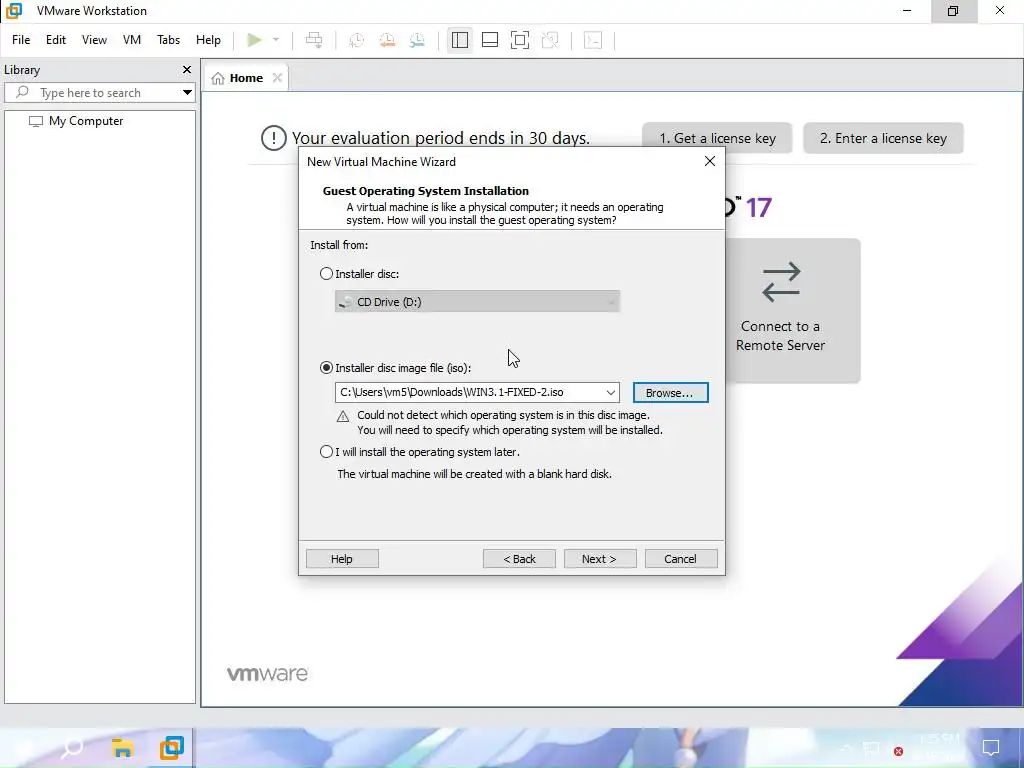Click the evaluation period warning icon
1024x768 pixels.
[x=274, y=138]
